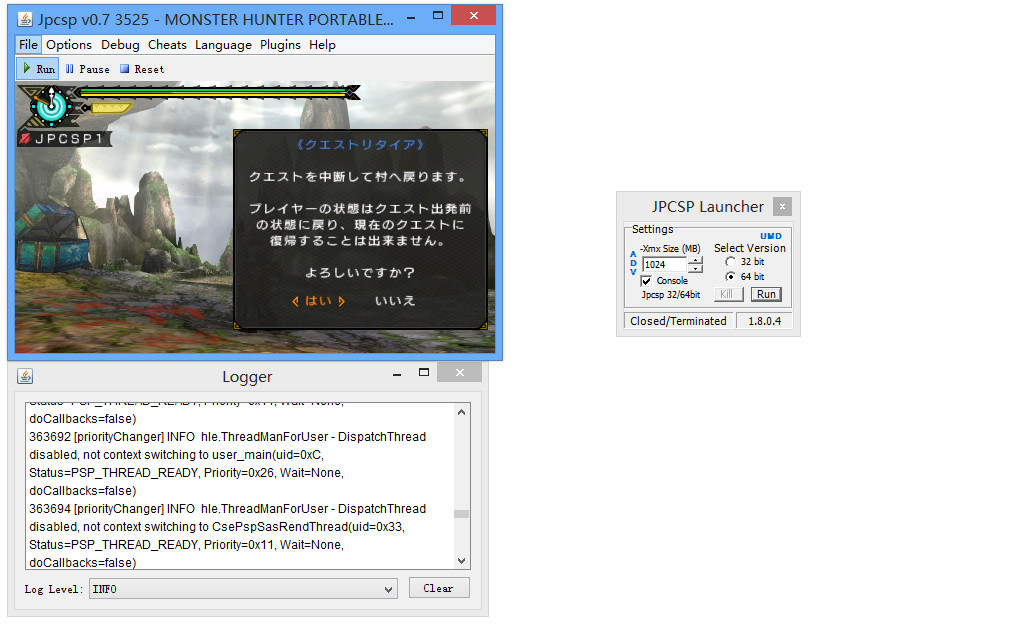Open the Log Level dropdown

click(243, 589)
